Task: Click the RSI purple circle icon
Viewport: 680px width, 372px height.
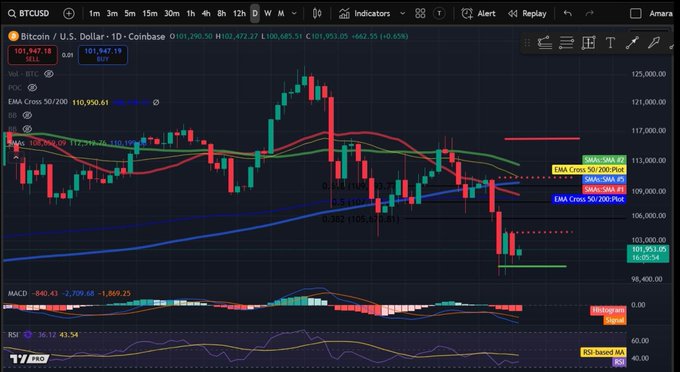Action: click(28, 335)
